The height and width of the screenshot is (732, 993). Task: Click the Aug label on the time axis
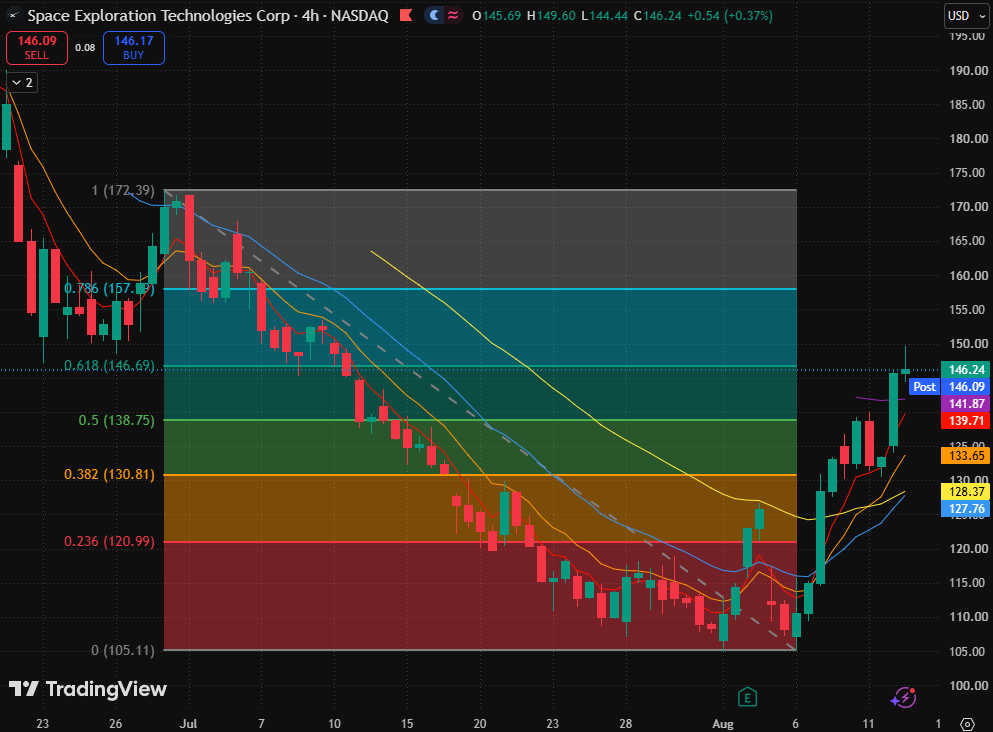pyautogui.click(x=723, y=723)
